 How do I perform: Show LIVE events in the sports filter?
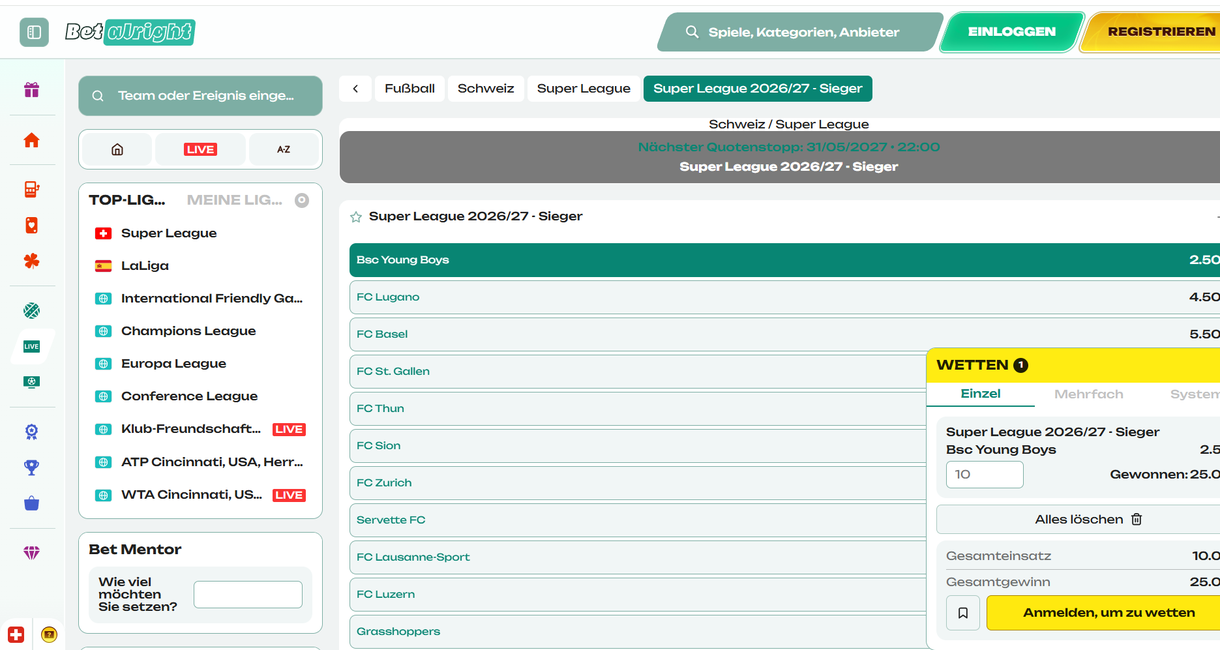(x=200, y=149)
